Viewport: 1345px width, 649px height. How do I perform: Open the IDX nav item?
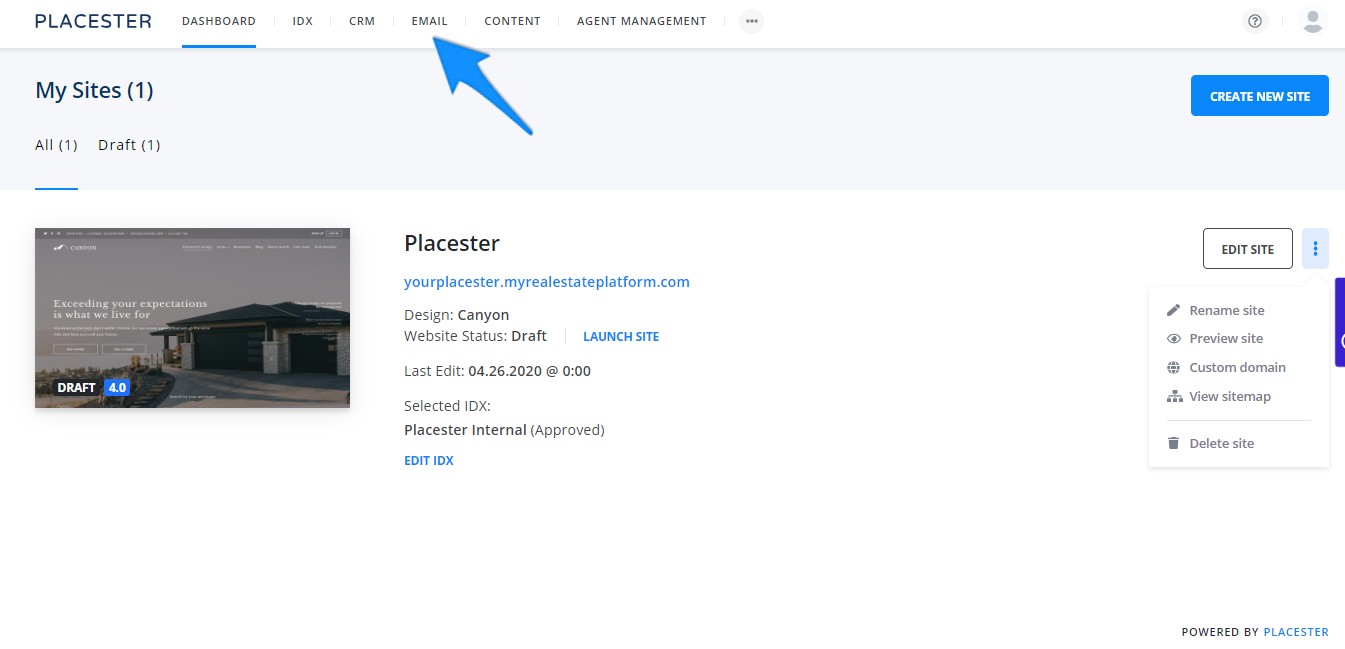303,21
